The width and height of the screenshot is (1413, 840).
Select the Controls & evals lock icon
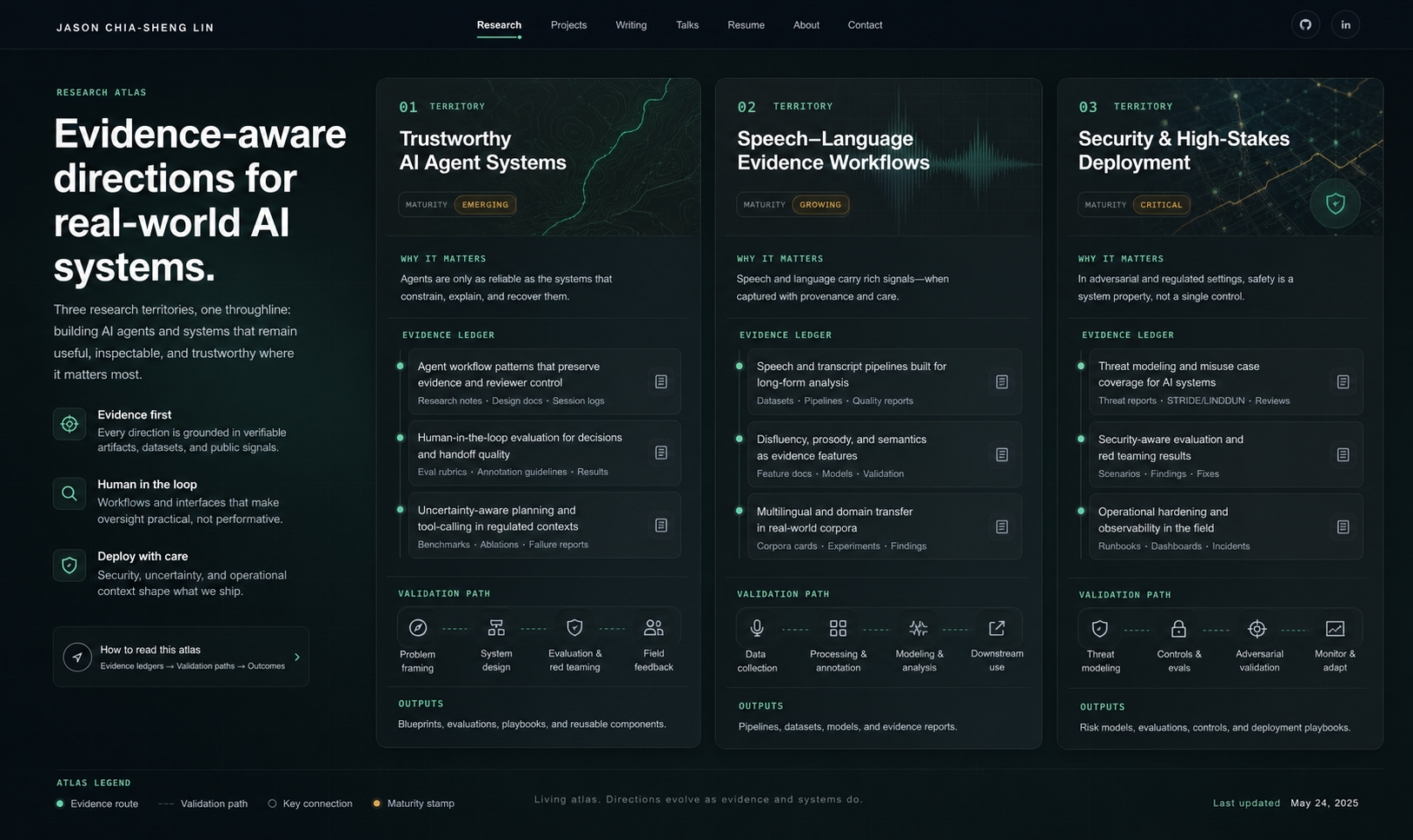point(1178,628)
